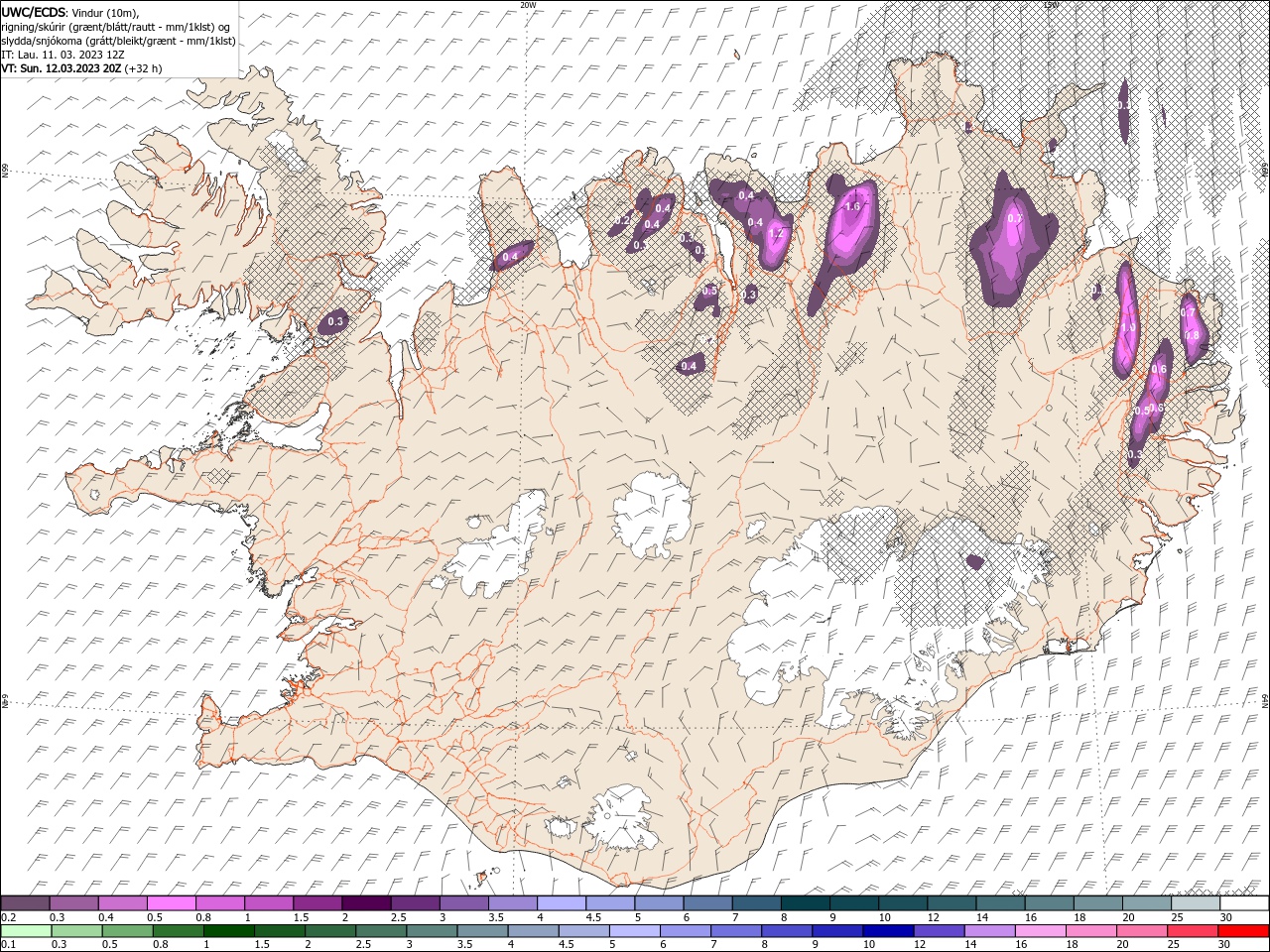
Task: Pick top-row legend swatch between 0.5 and 0.8
Action: point(172,903)
